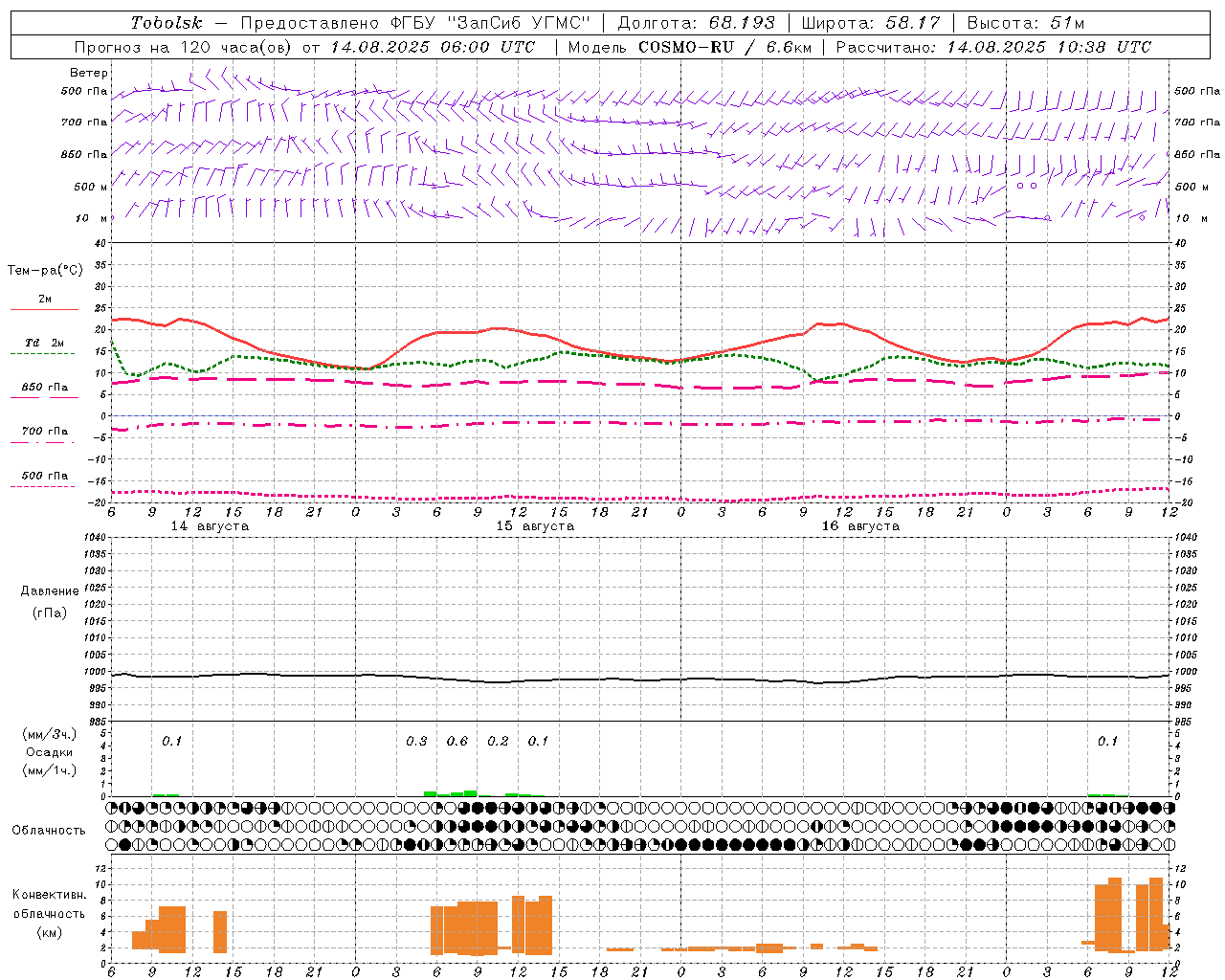Click the "Тем-ра(°C)" temperature axis label
Screen dimensions: 1225x980
pyautogui.click(x=45, y=270)
